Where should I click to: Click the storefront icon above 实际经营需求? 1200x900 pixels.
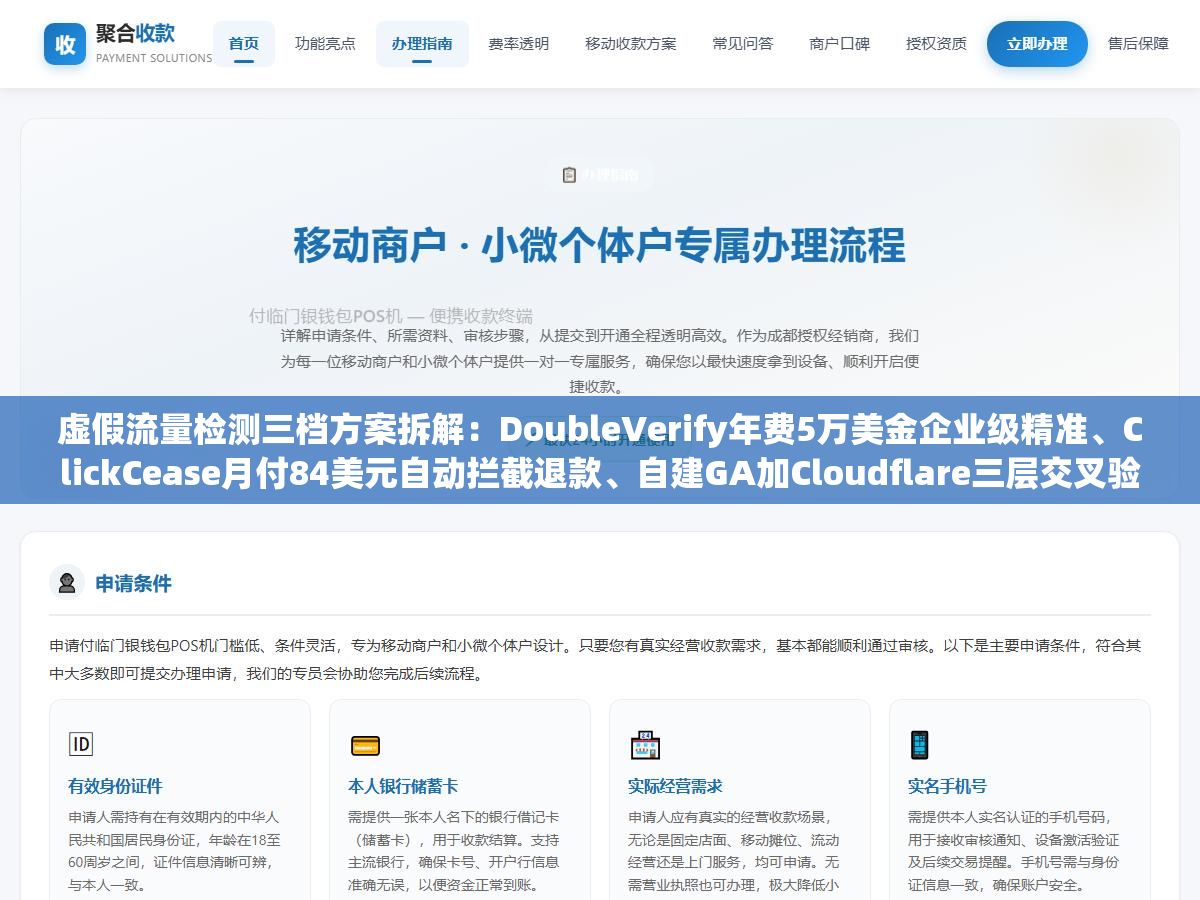645,745
